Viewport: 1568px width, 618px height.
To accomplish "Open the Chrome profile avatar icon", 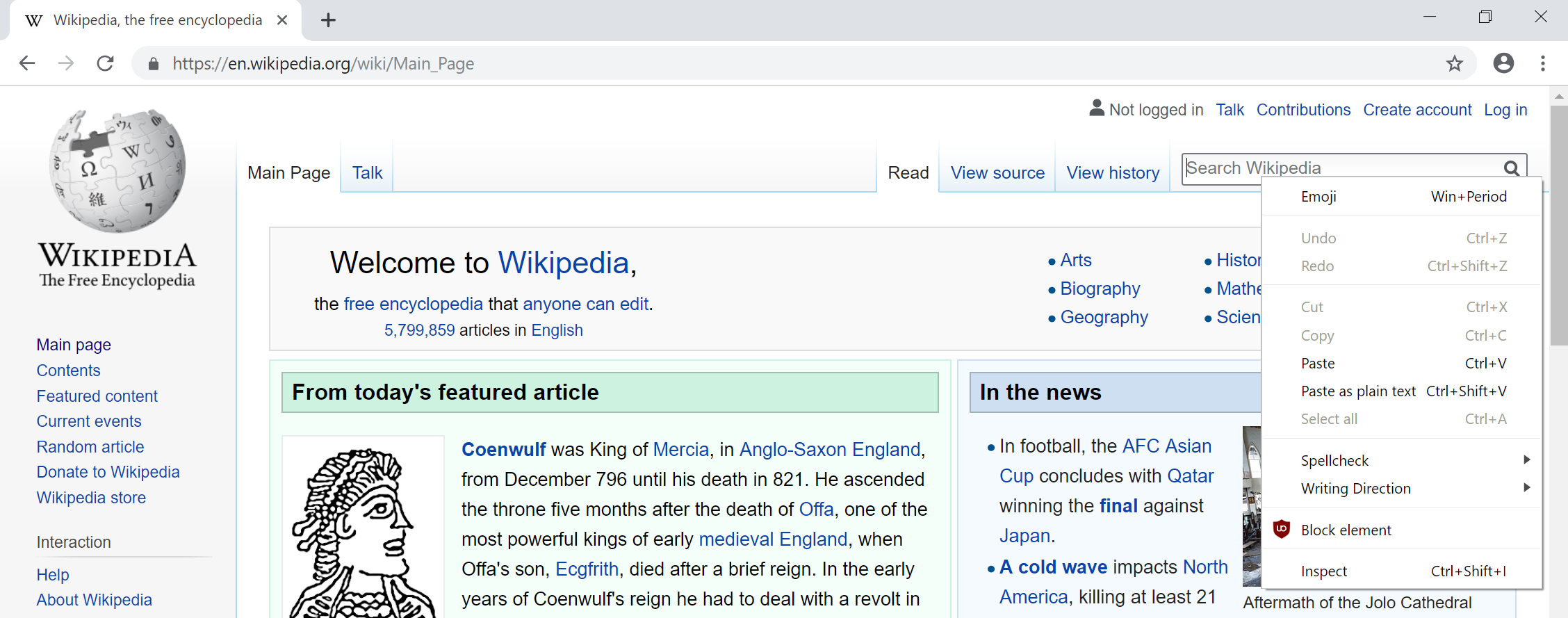I will click(x=1503, y=63).
